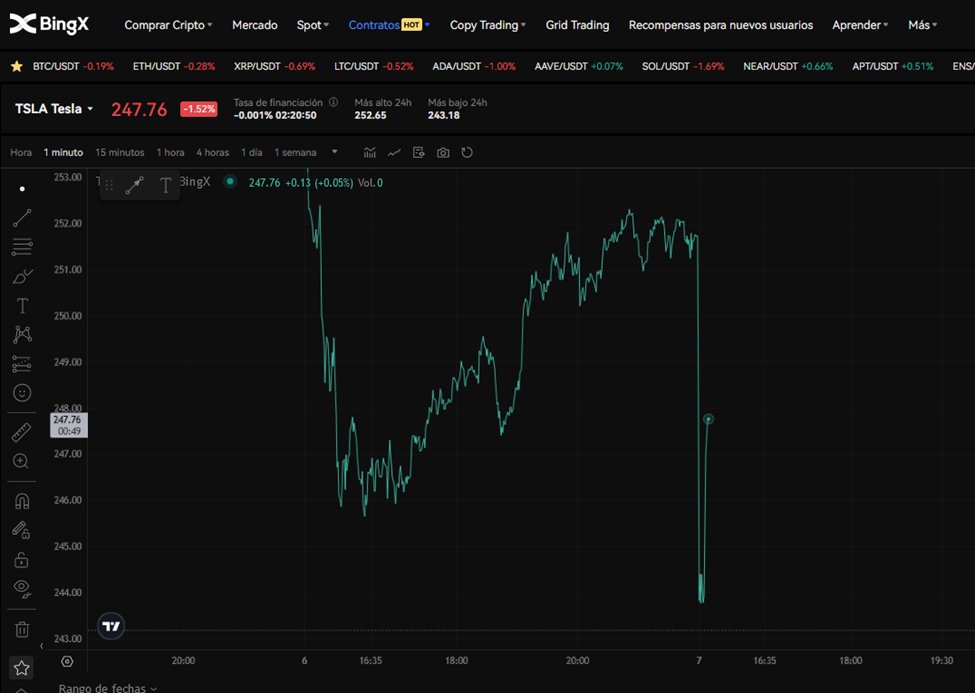Open the chart template save icon
Viewport: 975px width, 693px height.
(418, 152)
